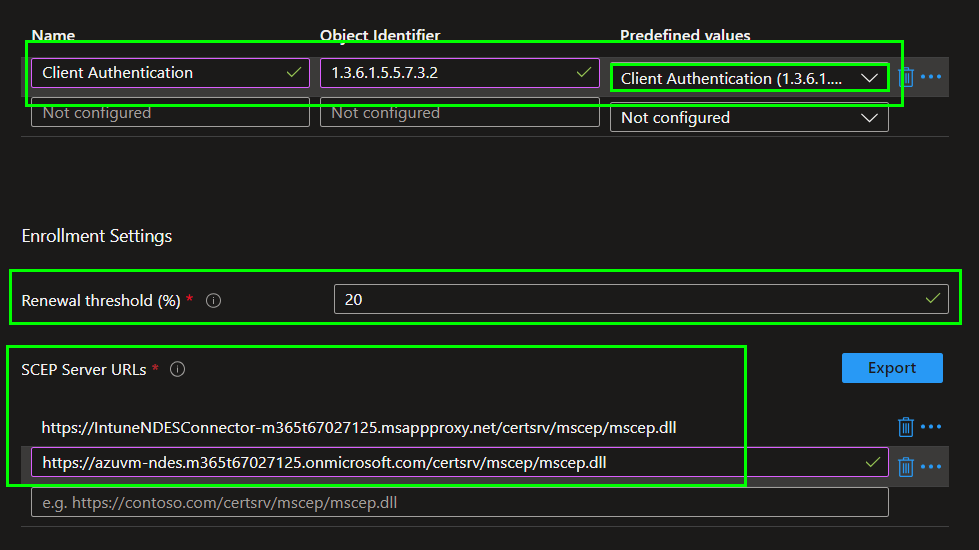979x550 pixels.
Task: Export the SCEP Server URLs
Action: 892,368
